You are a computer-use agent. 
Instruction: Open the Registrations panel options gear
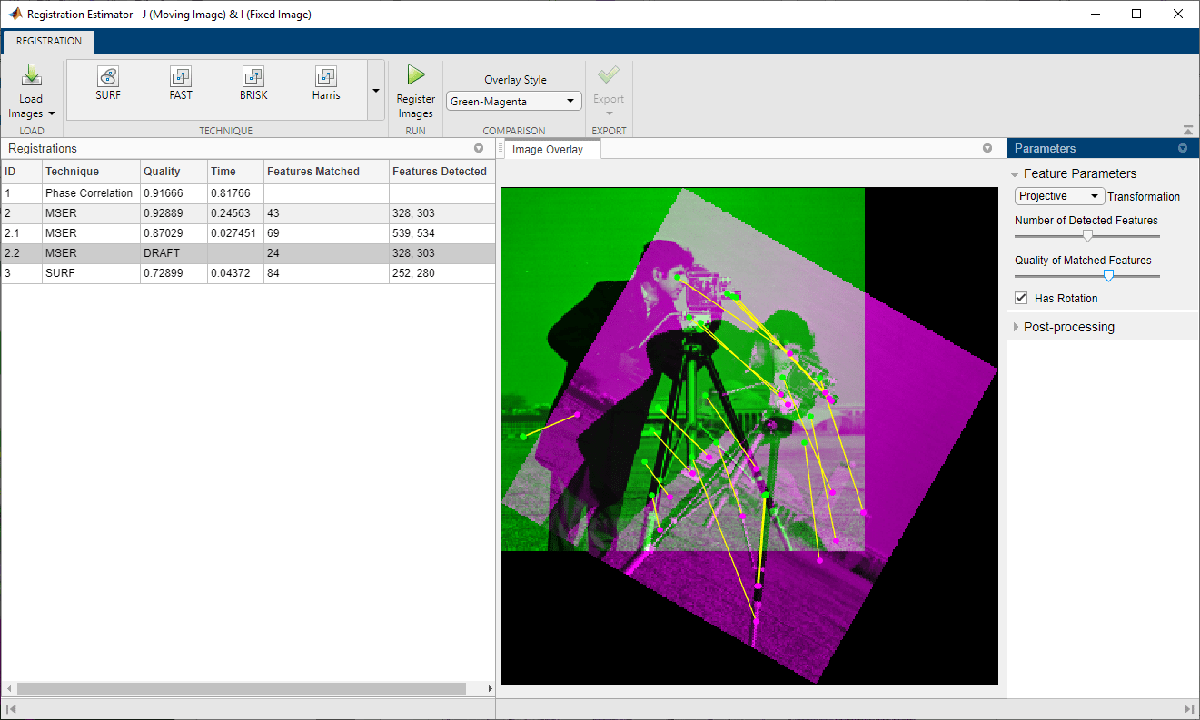[x=478, y=148]
